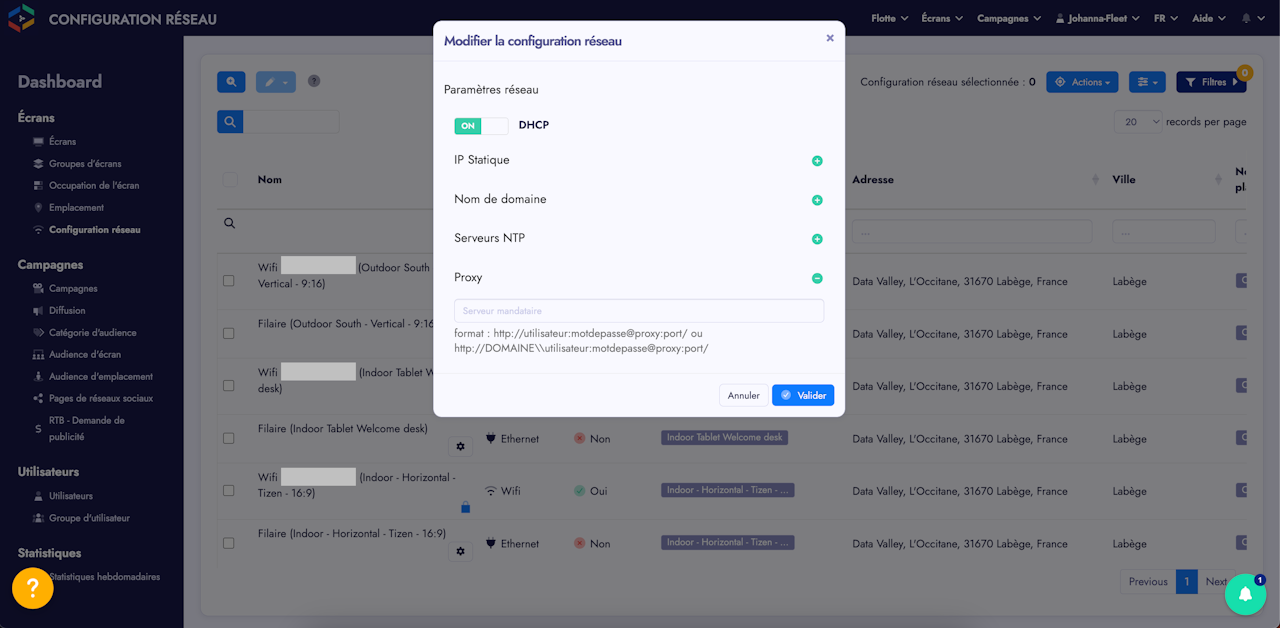Expand the Nom de domaine section
This screenshot has width=1280, height=628.
pos(817,200)
